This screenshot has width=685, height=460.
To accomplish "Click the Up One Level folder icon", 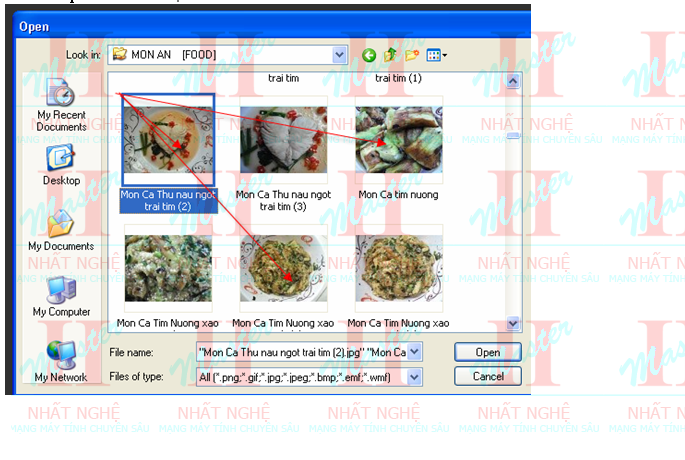I will click(x=390, y=55).
